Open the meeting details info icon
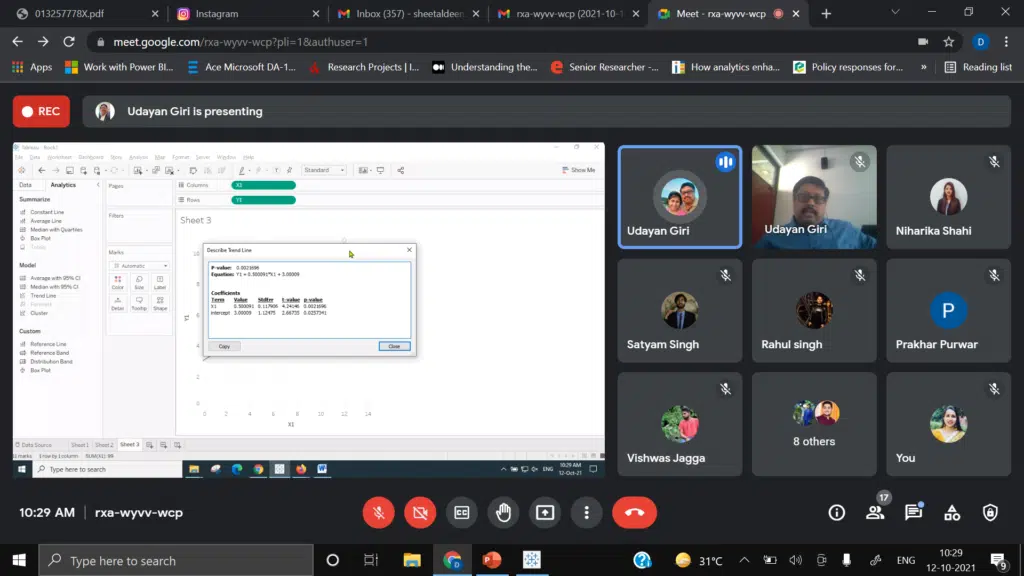The width and height of the screenshot is (1024, 576). 837,513
